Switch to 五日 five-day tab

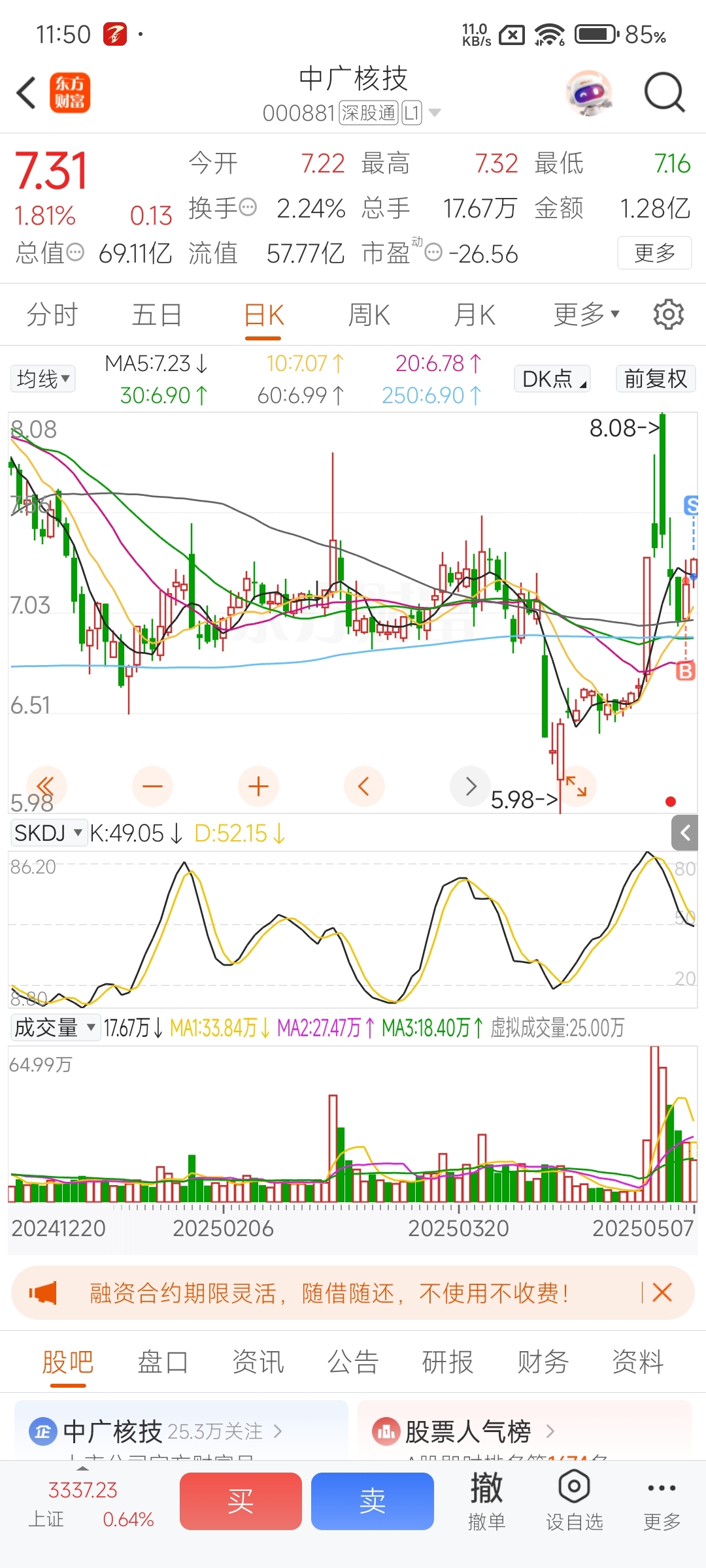tap(157, 314)
